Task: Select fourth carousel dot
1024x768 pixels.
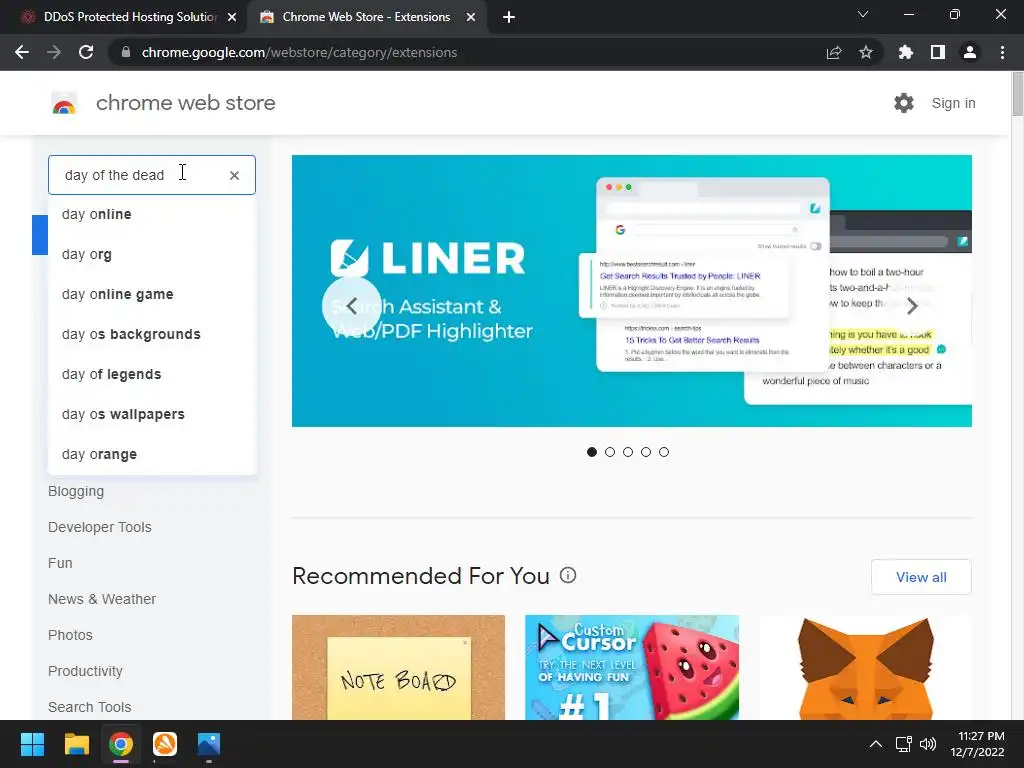Action: tap(646, 452)
